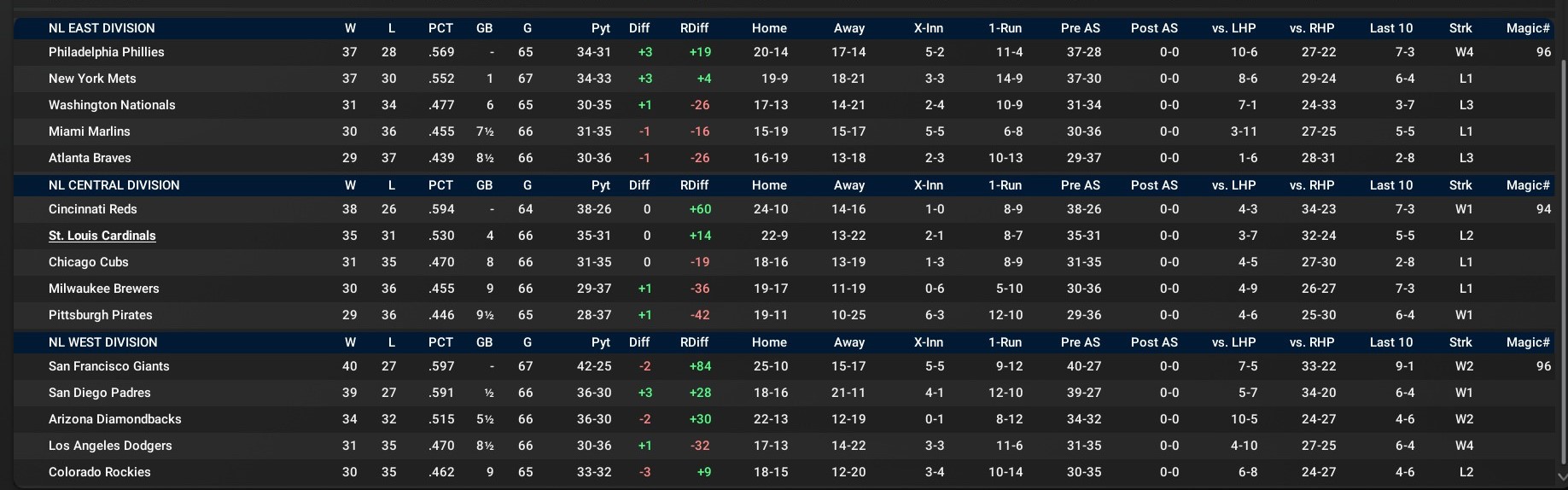
Task: Click the scroll-down arrow of the standings scrollbar
Action: 1562,477
